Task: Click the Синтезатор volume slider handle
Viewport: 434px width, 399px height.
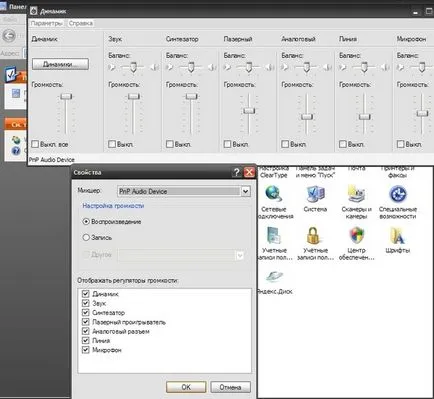Action: [x=191, y=97]
